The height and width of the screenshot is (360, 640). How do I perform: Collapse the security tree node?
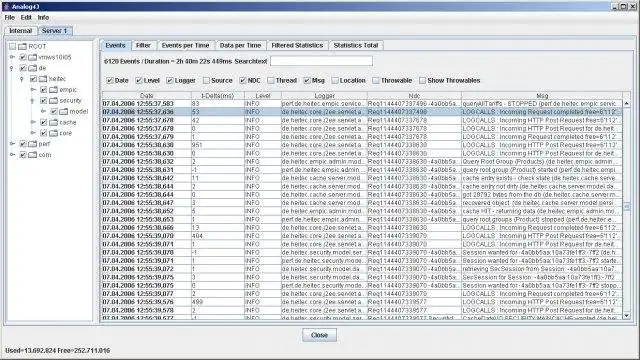[33, 100]
